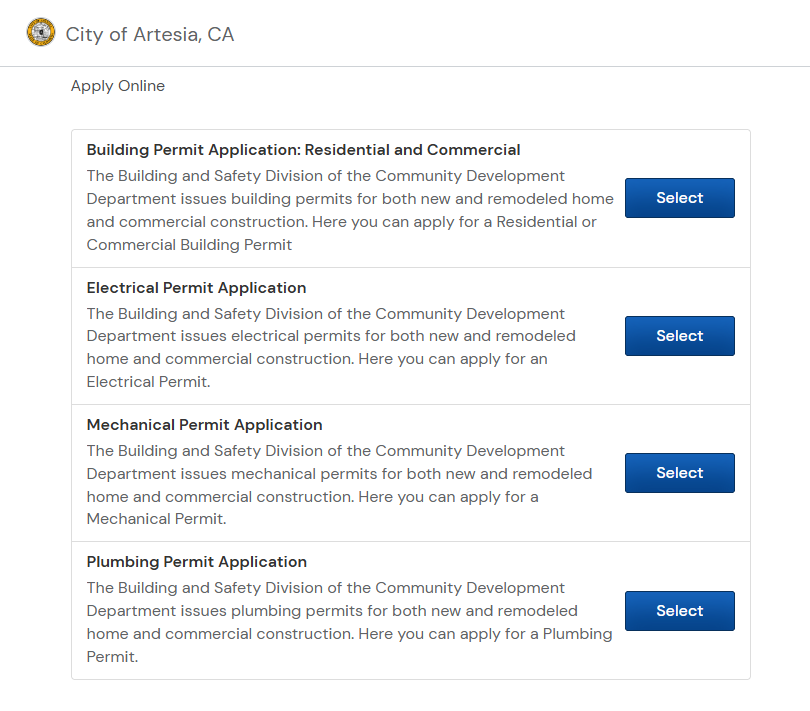Click the City of Artesia seal logo
The image size is (810, 711).
click(x=41, y=33)
